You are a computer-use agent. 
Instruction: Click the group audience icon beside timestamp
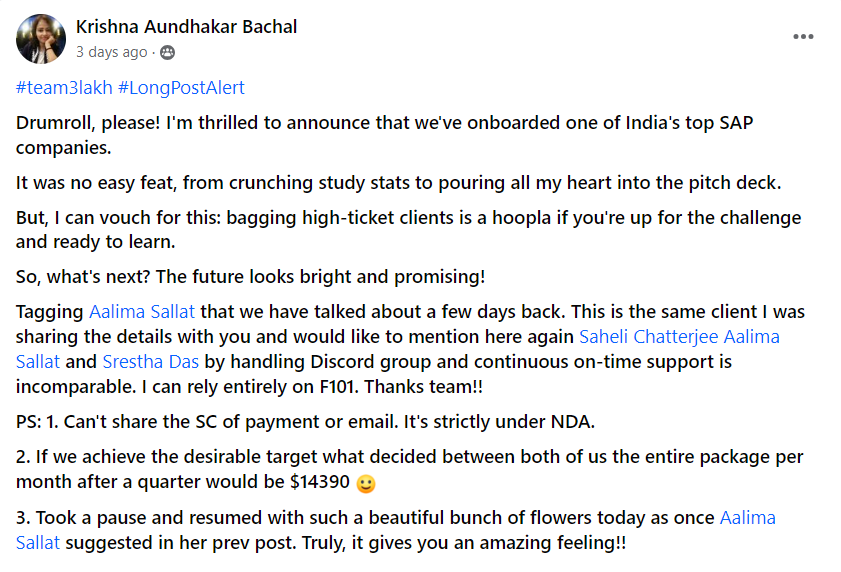pos(167,52)
